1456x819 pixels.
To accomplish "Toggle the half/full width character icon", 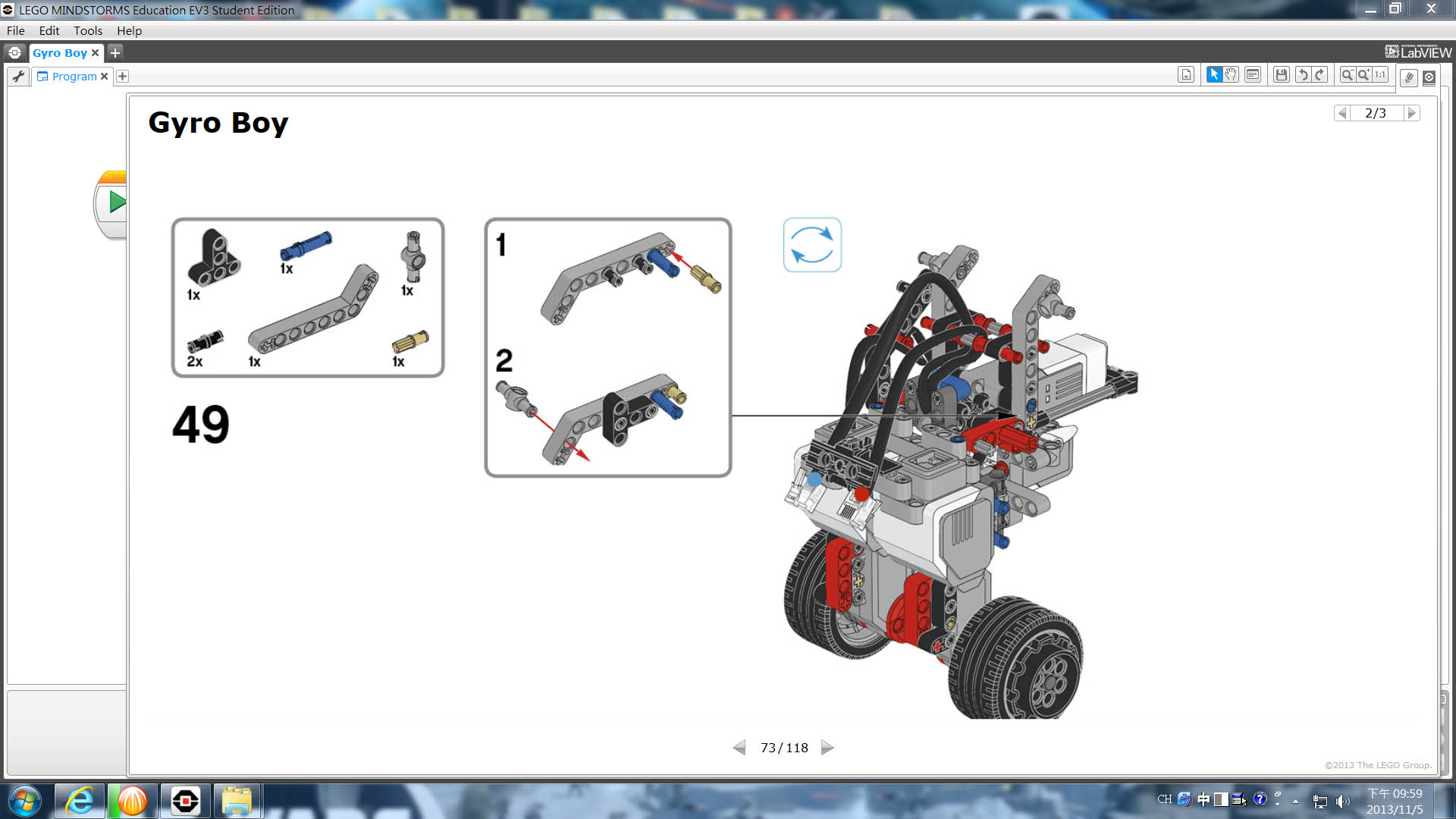I will pyautogui.click(x=1221, y=799).
